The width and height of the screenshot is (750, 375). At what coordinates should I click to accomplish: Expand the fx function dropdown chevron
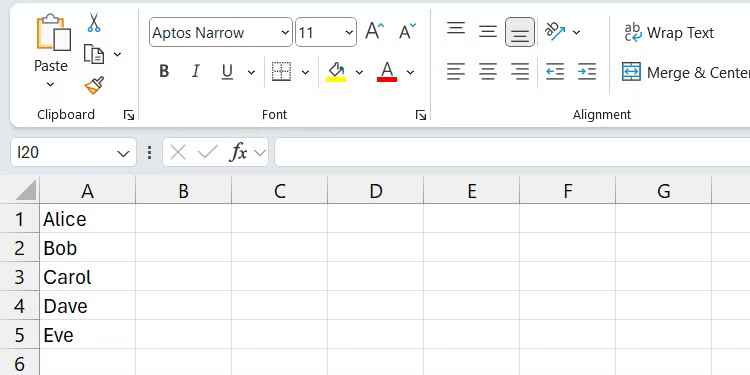point(259,153)
